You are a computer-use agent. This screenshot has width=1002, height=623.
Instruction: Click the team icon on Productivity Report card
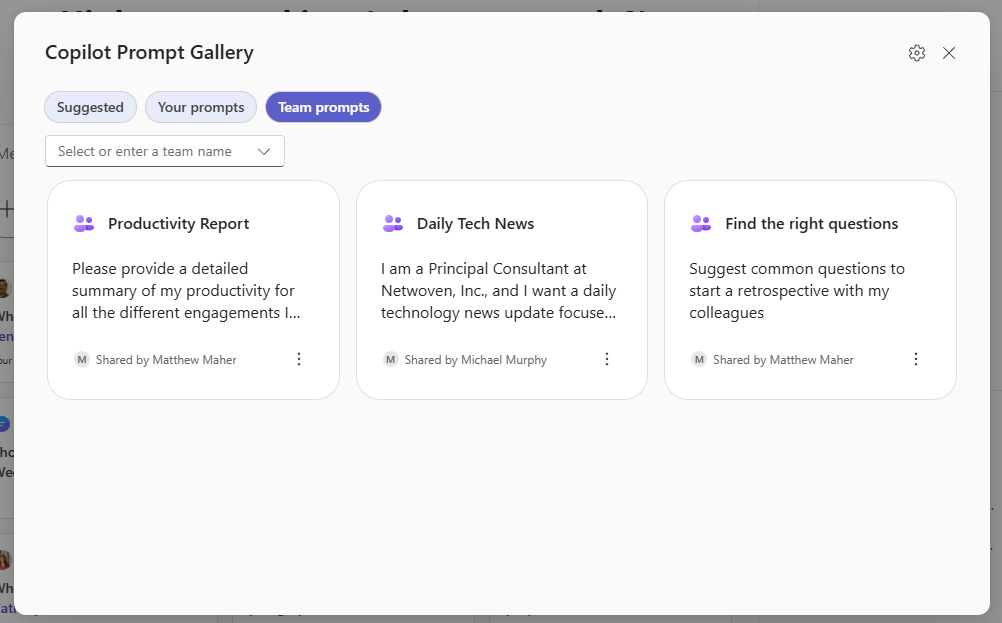click(84, 224)
